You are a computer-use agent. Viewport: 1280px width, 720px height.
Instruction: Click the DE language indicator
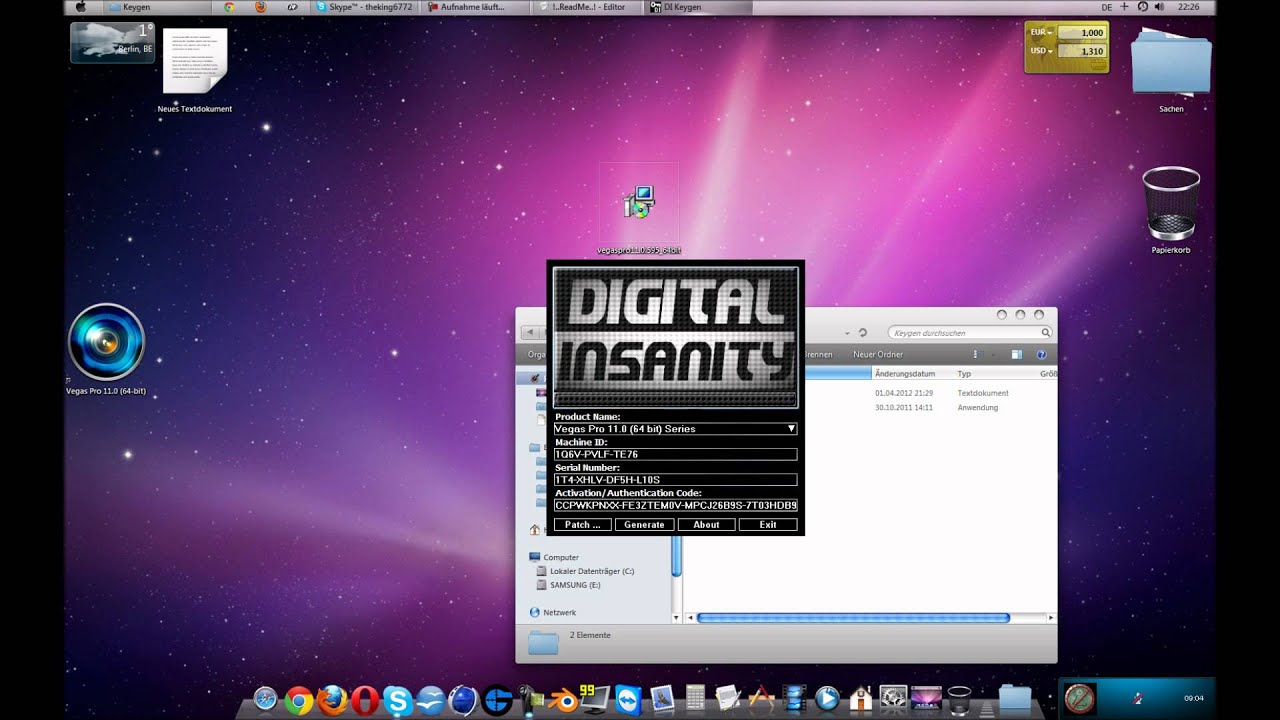coord(1107,7)
